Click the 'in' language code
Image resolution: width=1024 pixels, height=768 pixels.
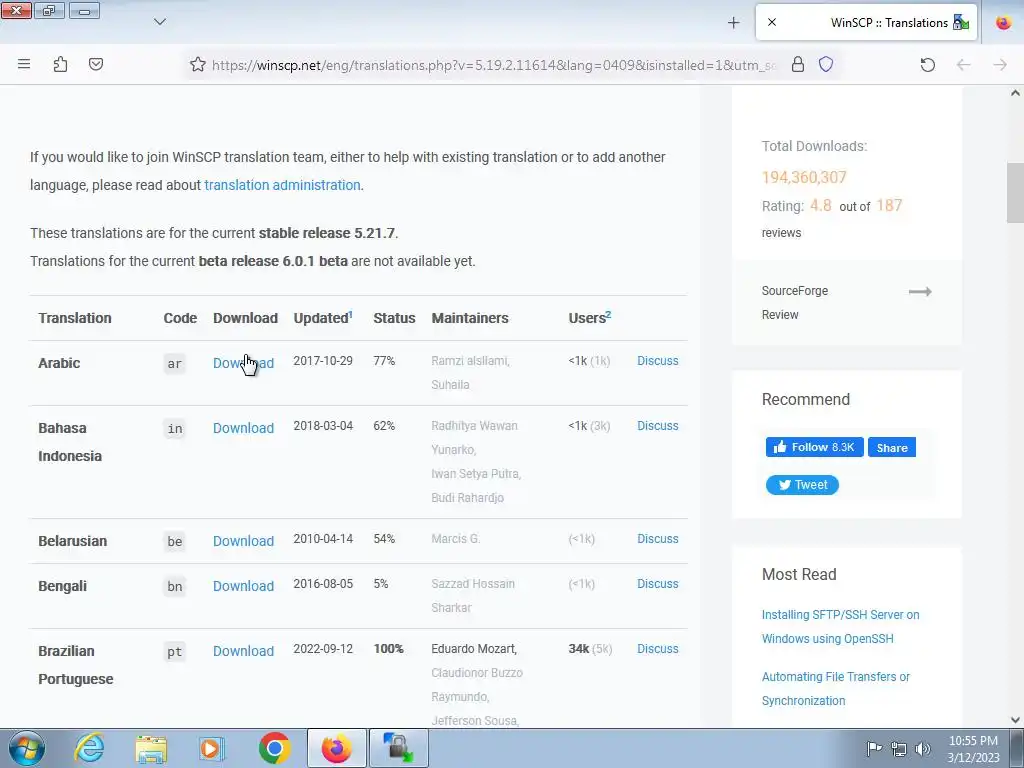coord(174,429)
